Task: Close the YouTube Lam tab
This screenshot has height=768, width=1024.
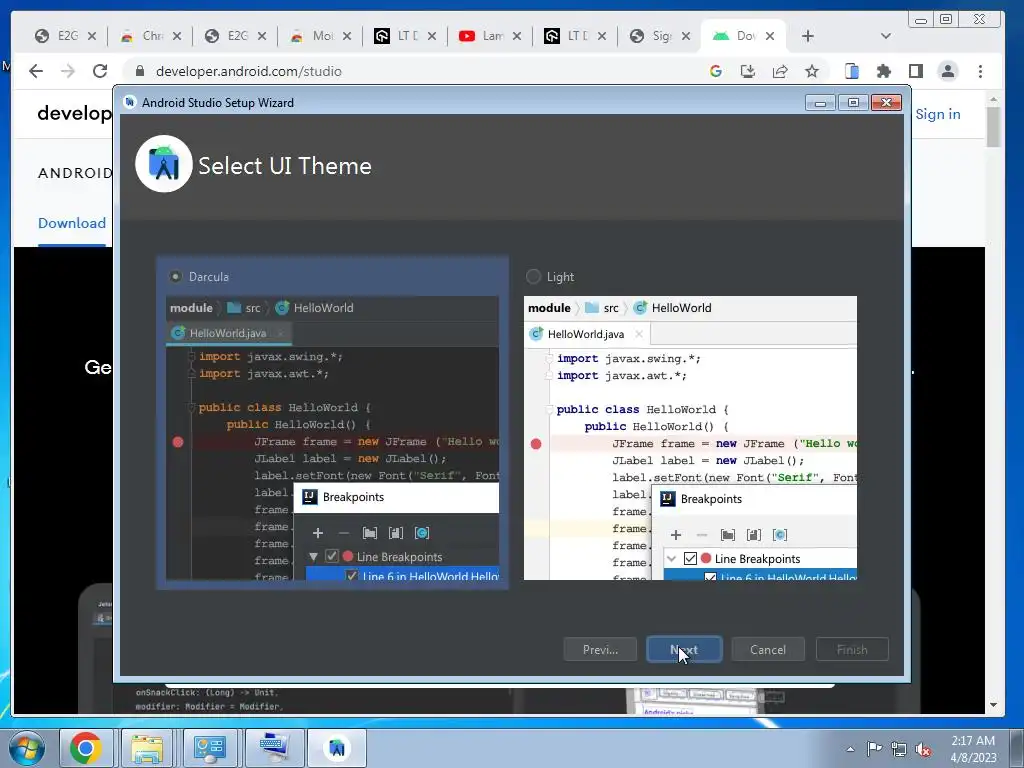Action: (517, 36)
